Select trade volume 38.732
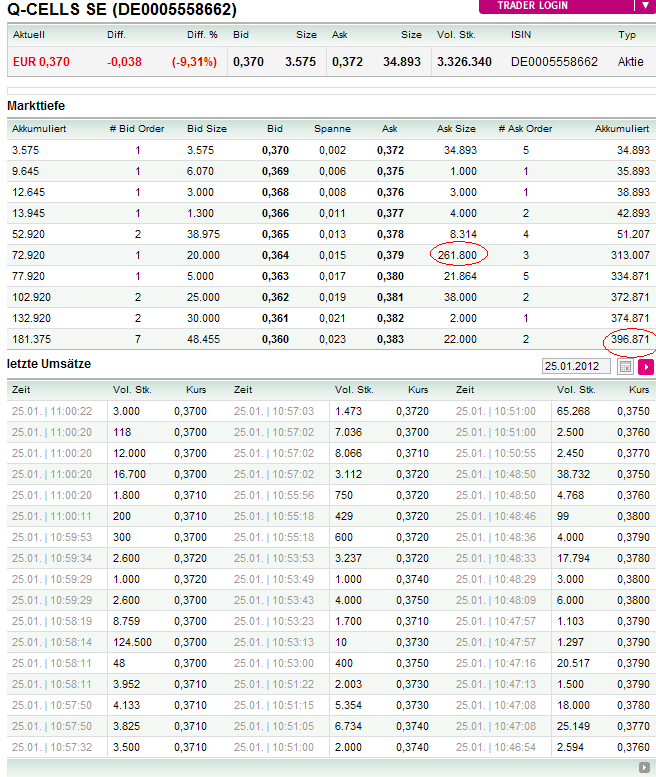 pos(573,474)
